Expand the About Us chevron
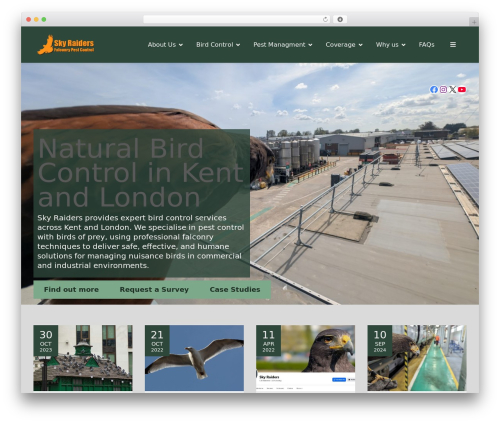 click(x=181, y=45)
